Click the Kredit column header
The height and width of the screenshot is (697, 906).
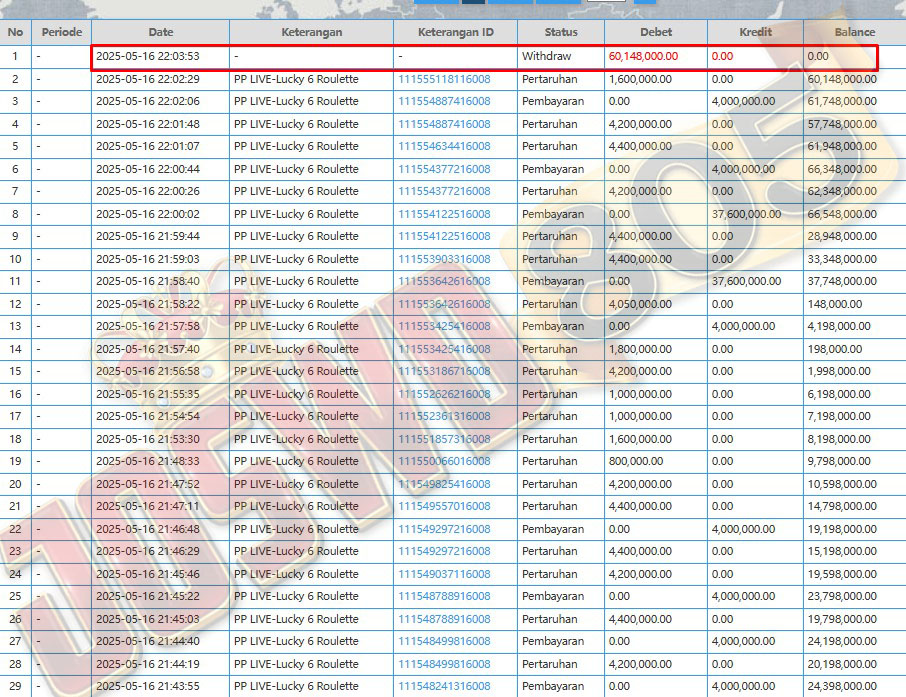(755, 32)
